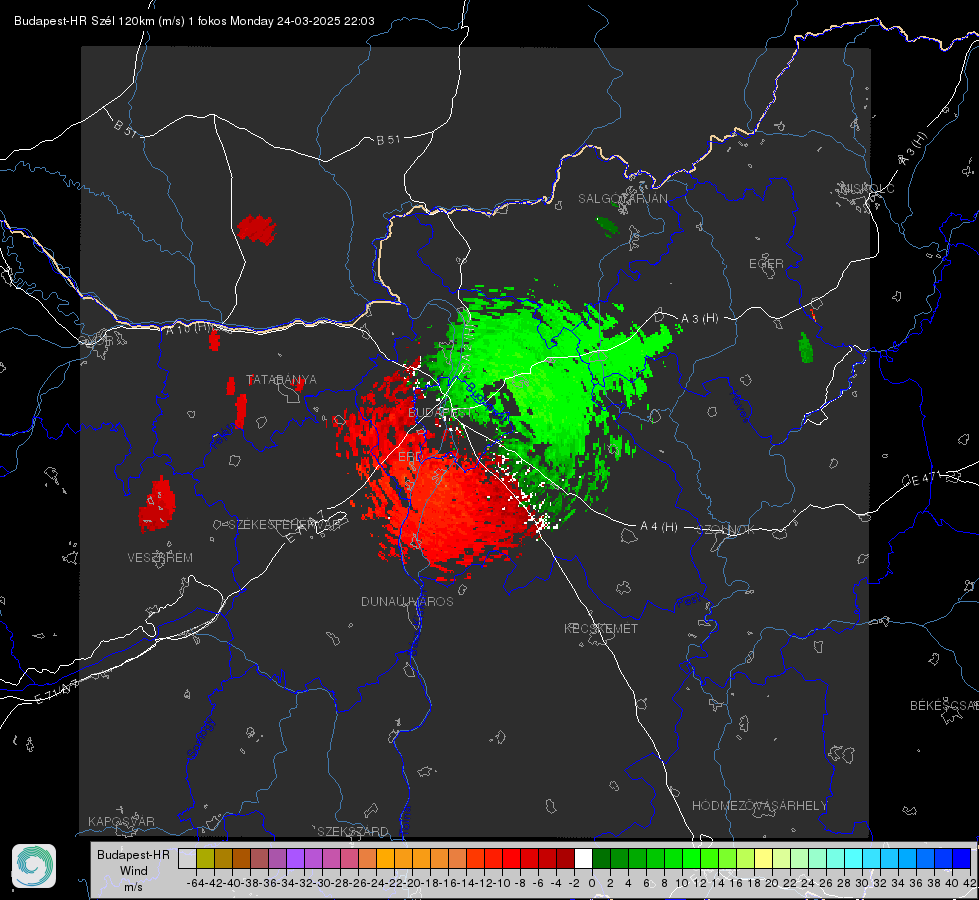Click the bright yellow swatch in the legend
The height and width of the screenshot is (900, 979).
764,858
